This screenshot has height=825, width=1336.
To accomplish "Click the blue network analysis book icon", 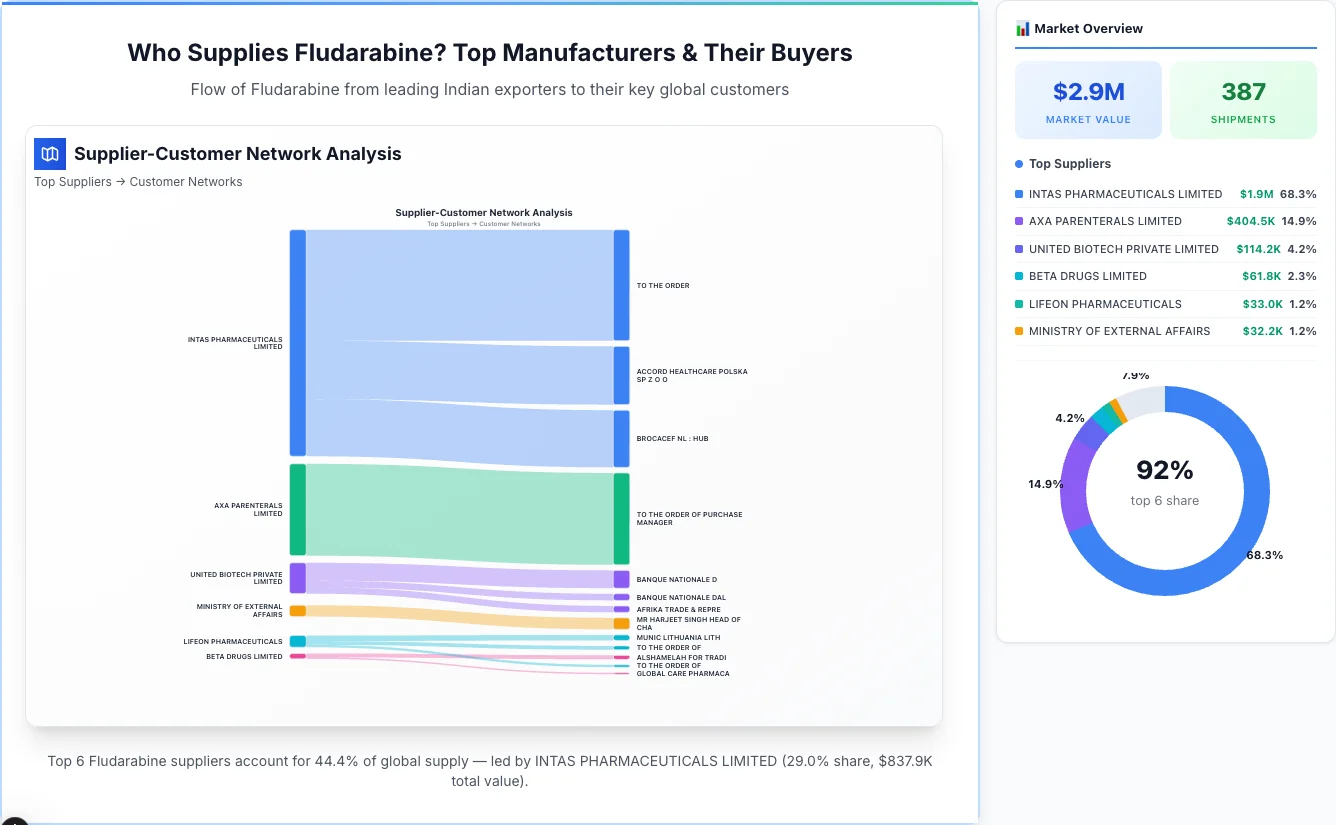I will pyautogui.click(x=49, y=154).
